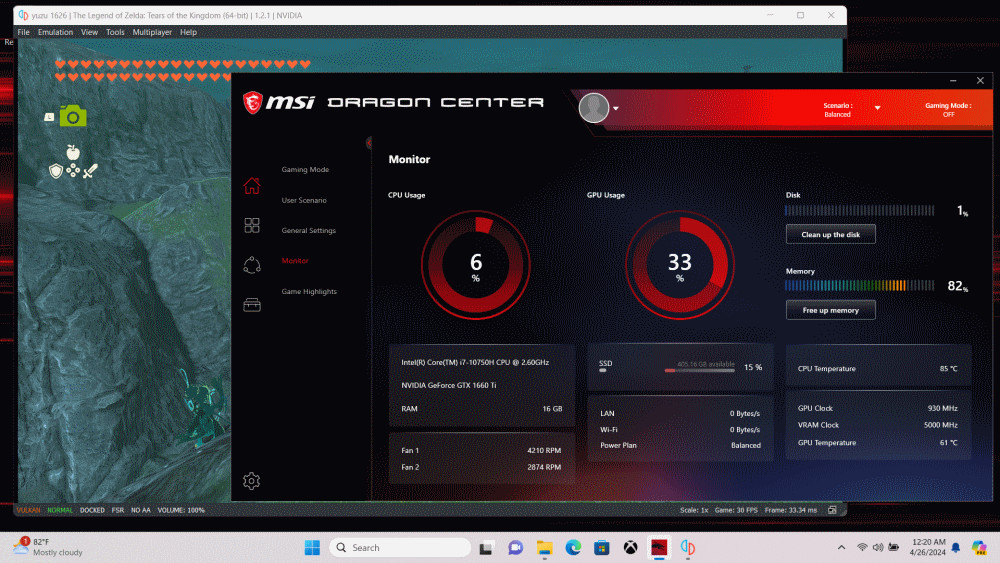Click VOLUME: 100% in yuzu status bar

(181, 510)
